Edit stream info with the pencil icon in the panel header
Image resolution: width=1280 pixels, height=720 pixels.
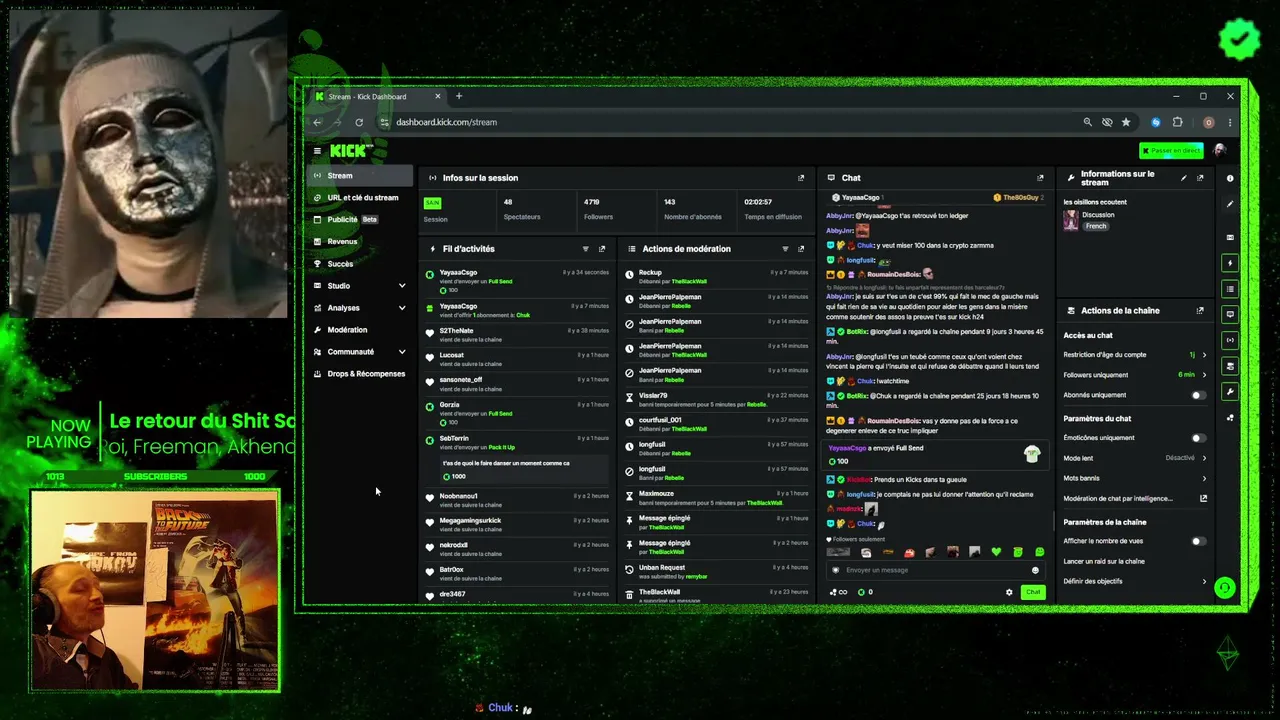pyautogui.click(x=1184, y=178)
